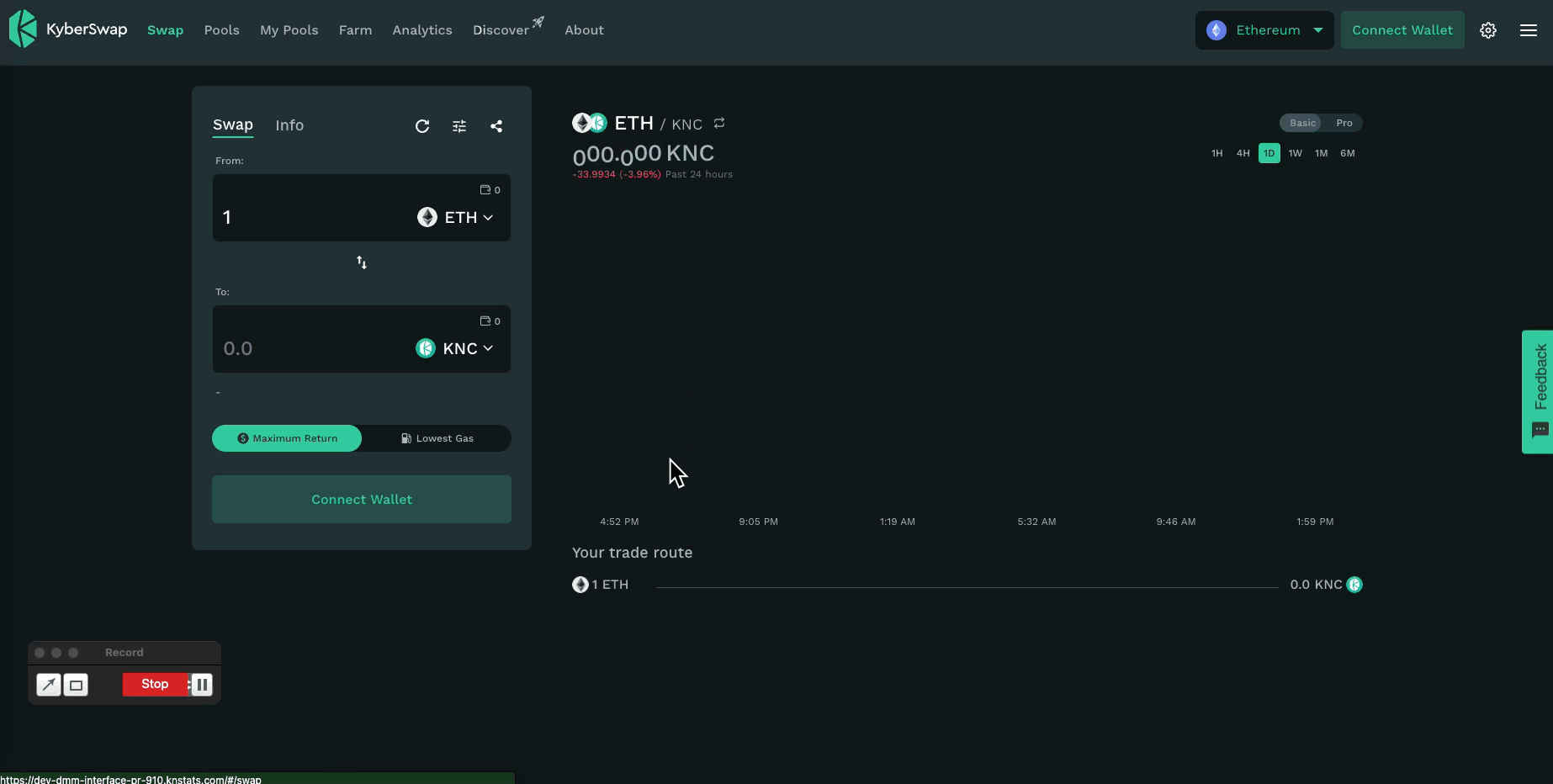Screen dimensions: 1553x784
Task: Switch to the Info tab
Action: point(289,125)
